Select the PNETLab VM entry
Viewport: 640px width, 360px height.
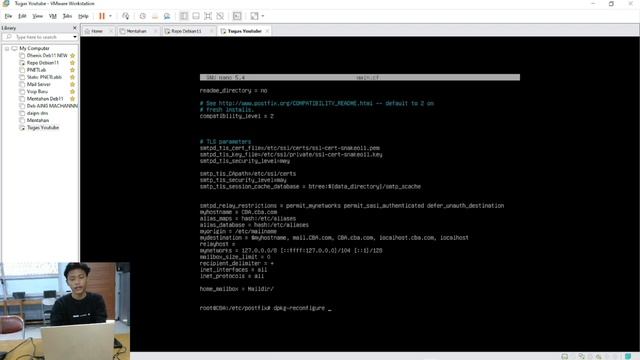(x=36, y=70)
